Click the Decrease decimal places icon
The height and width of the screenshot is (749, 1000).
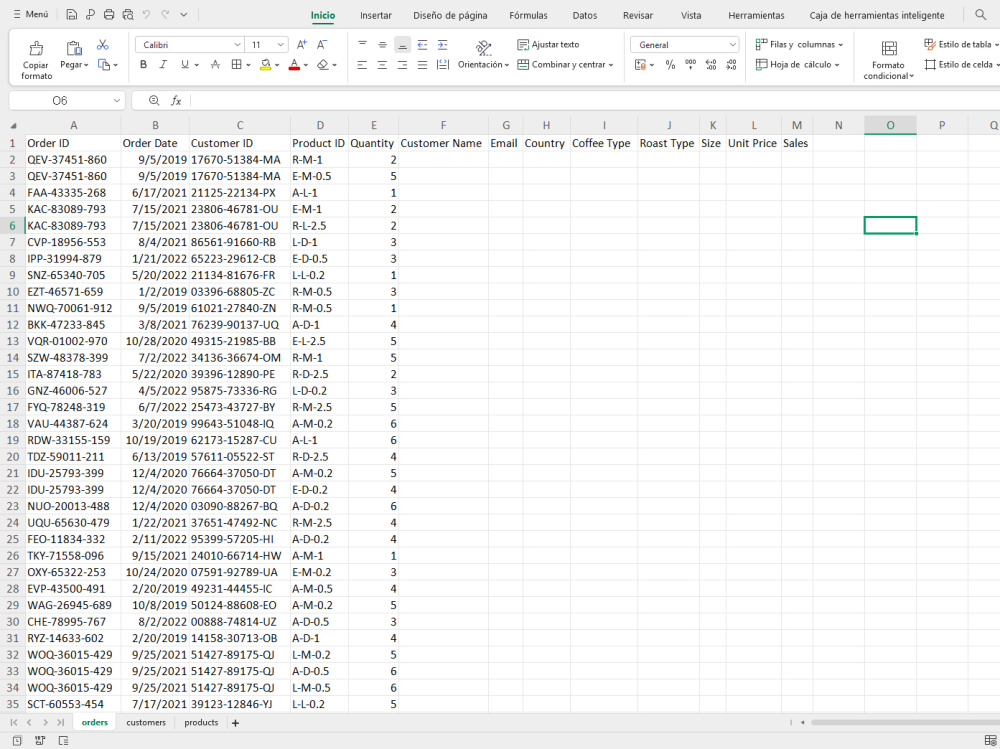click(x=732, y=64)
